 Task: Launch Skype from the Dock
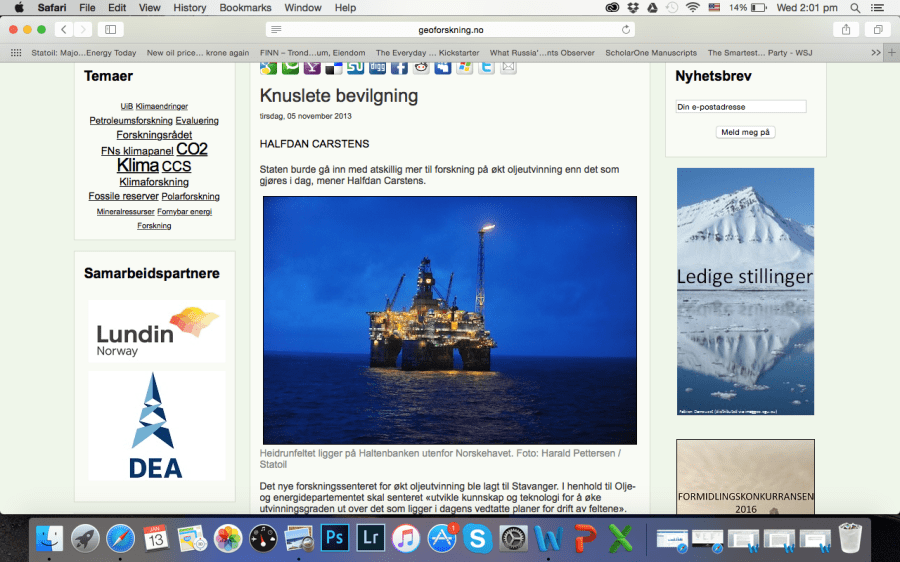click(x=478, y=538)
